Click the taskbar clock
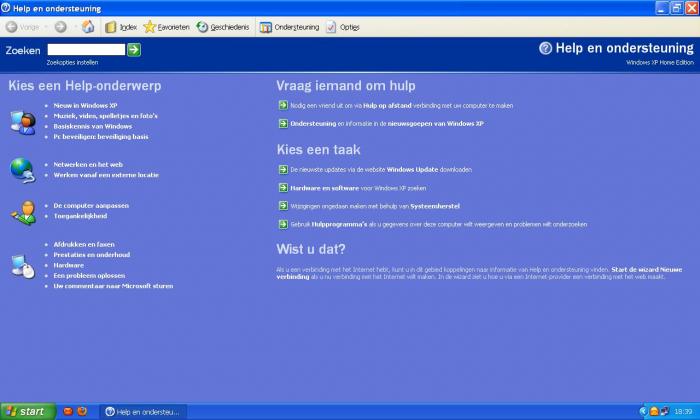This screenshot has height=420, width=700. [x=683, y=412]
